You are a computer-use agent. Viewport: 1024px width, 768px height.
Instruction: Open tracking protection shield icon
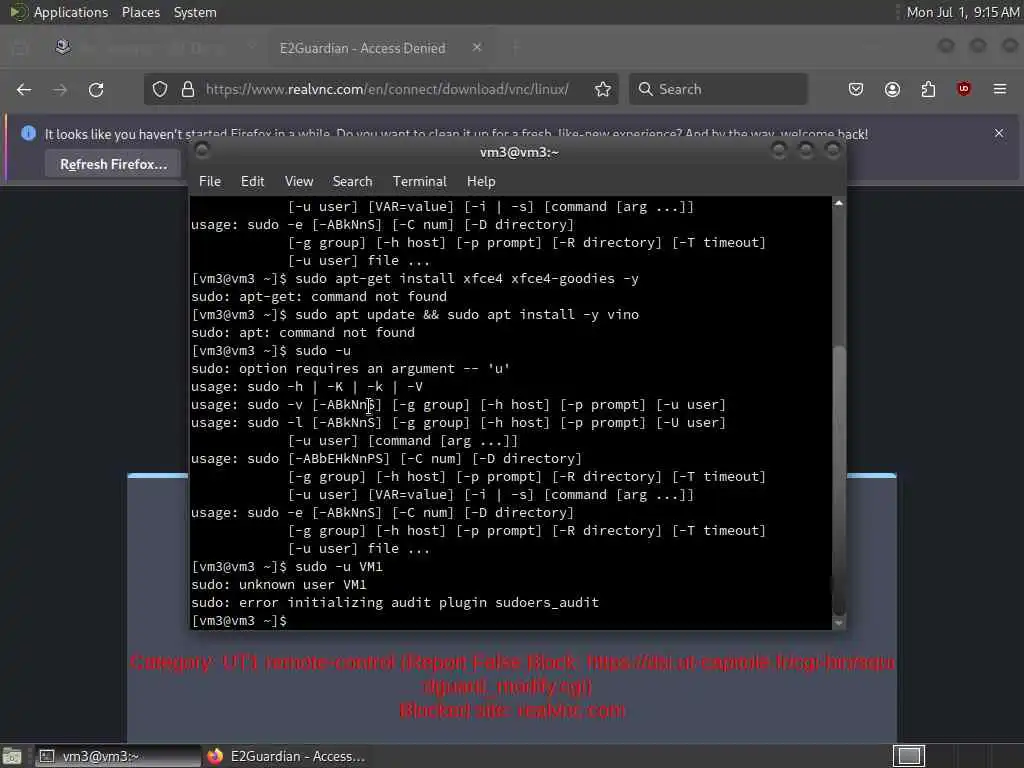(160, 89)
